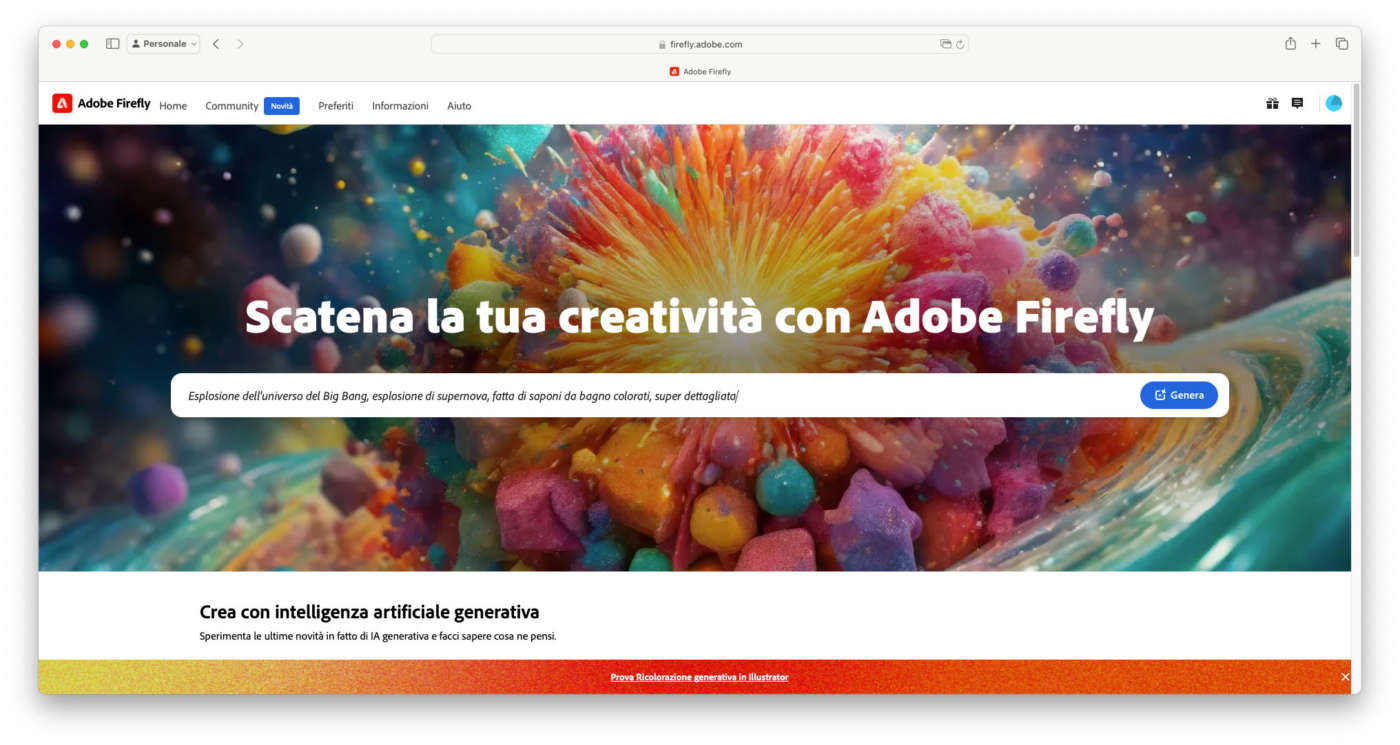Click the Safari share icon

1290,44
